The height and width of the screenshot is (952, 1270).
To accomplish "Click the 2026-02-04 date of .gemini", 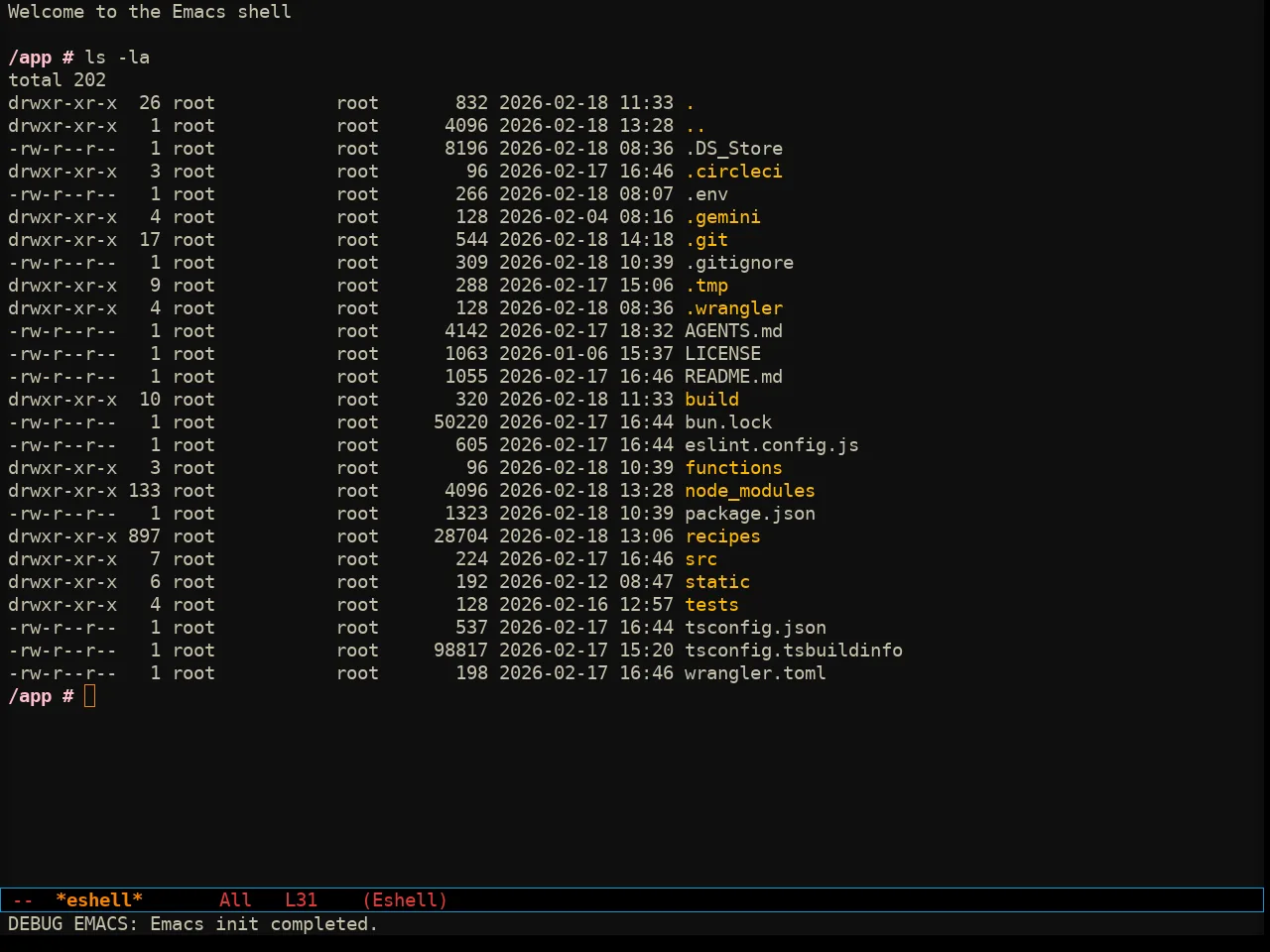I will pyautogui.click(x=554, y=217).
